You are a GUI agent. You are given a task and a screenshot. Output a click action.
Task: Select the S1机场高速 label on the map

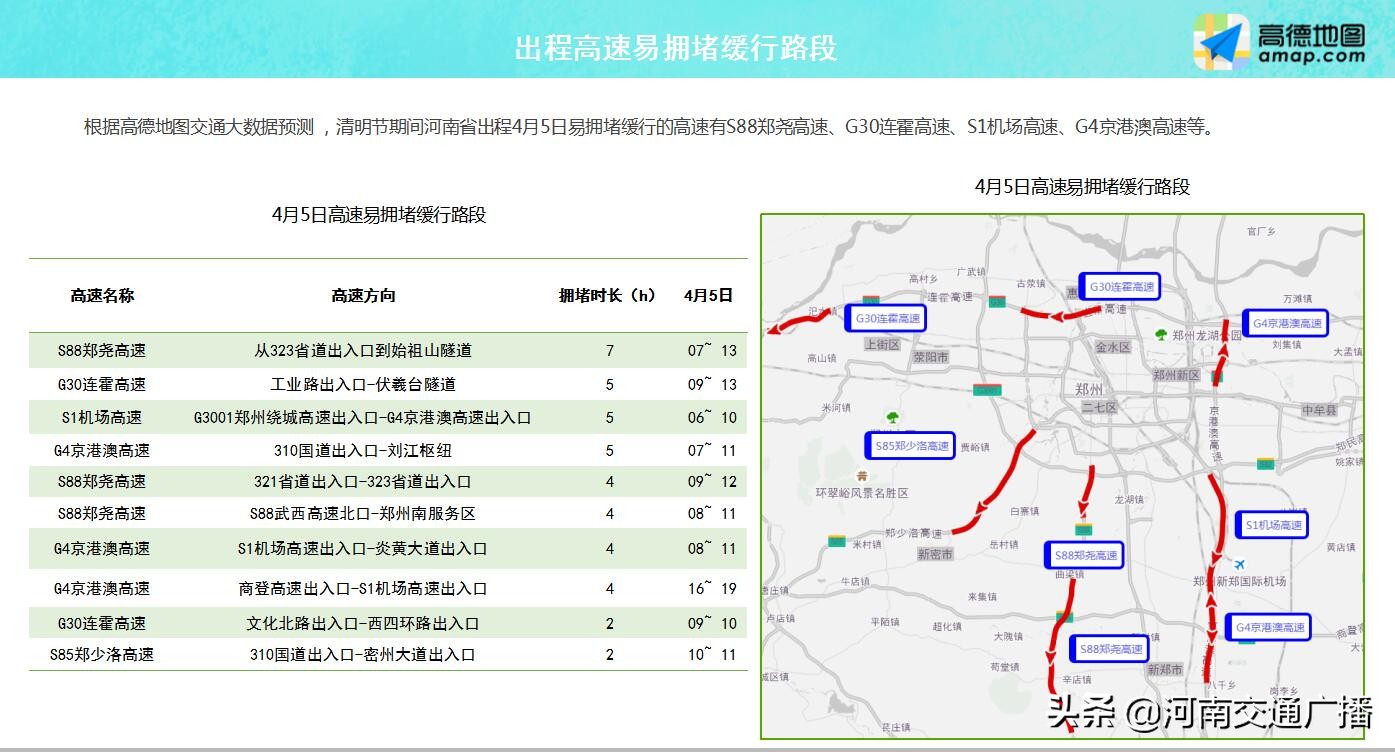[x=1271, y=524]
